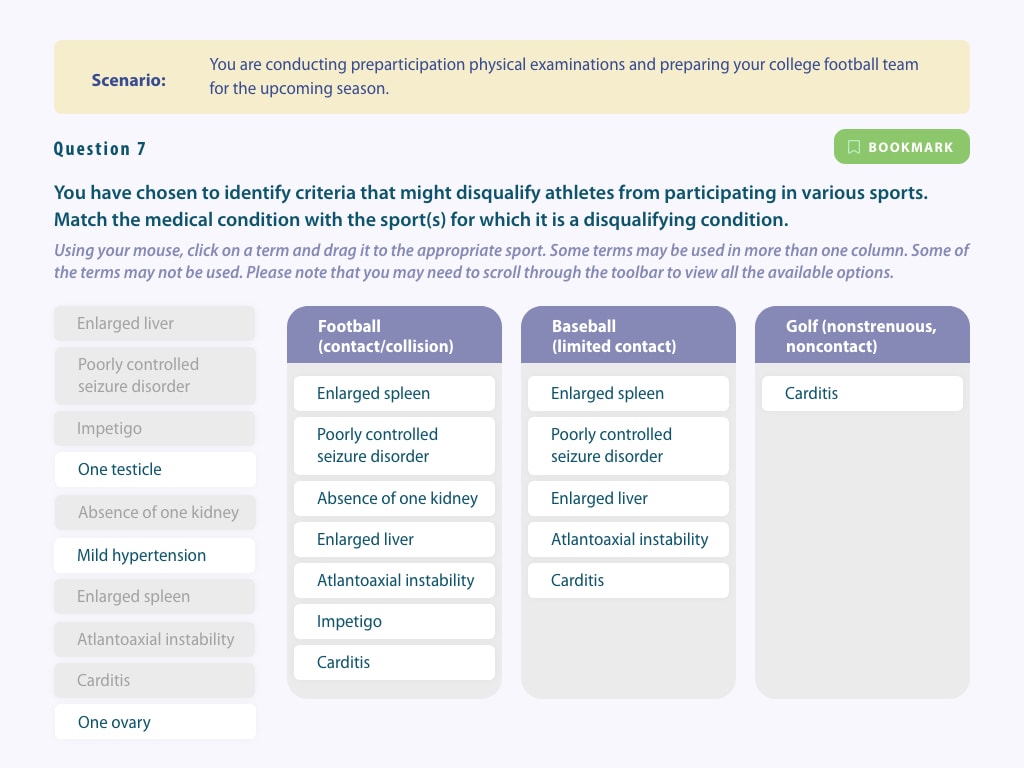Click the bookmark icon in the Bookmark button

854,147
